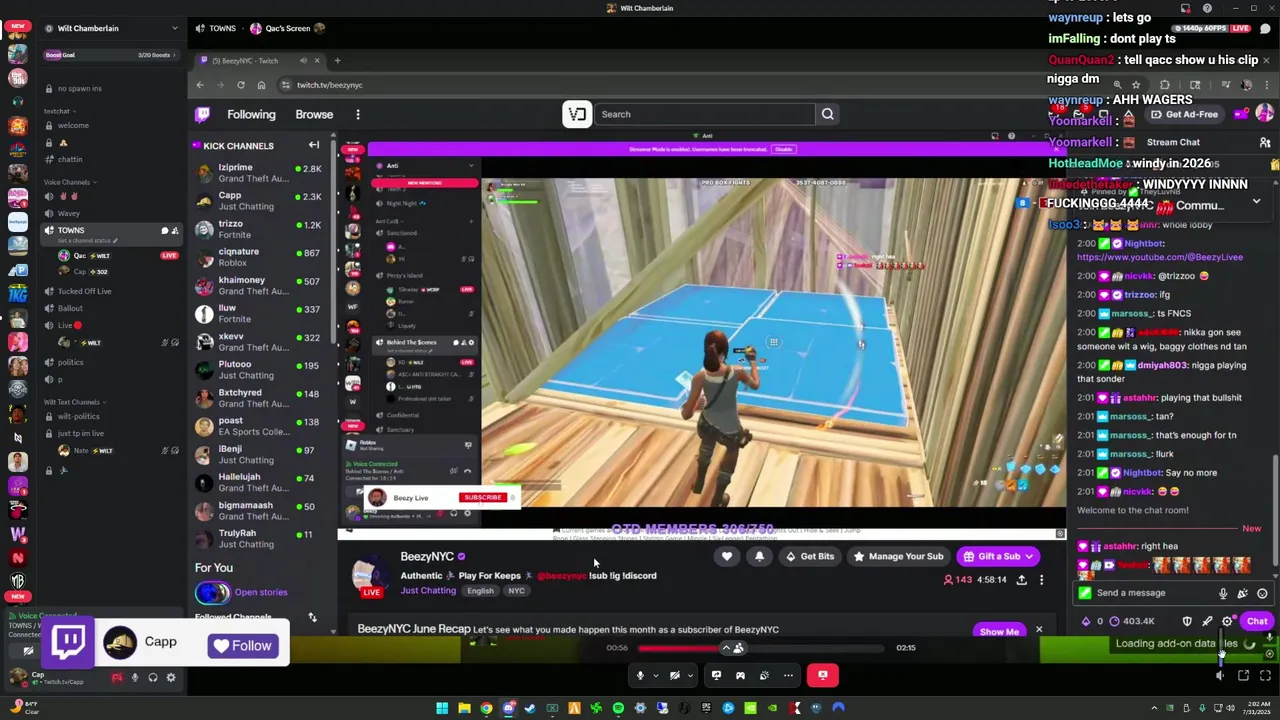Disconnect from the call with red button
This screenshot has height=720, width=1280.
823,675
